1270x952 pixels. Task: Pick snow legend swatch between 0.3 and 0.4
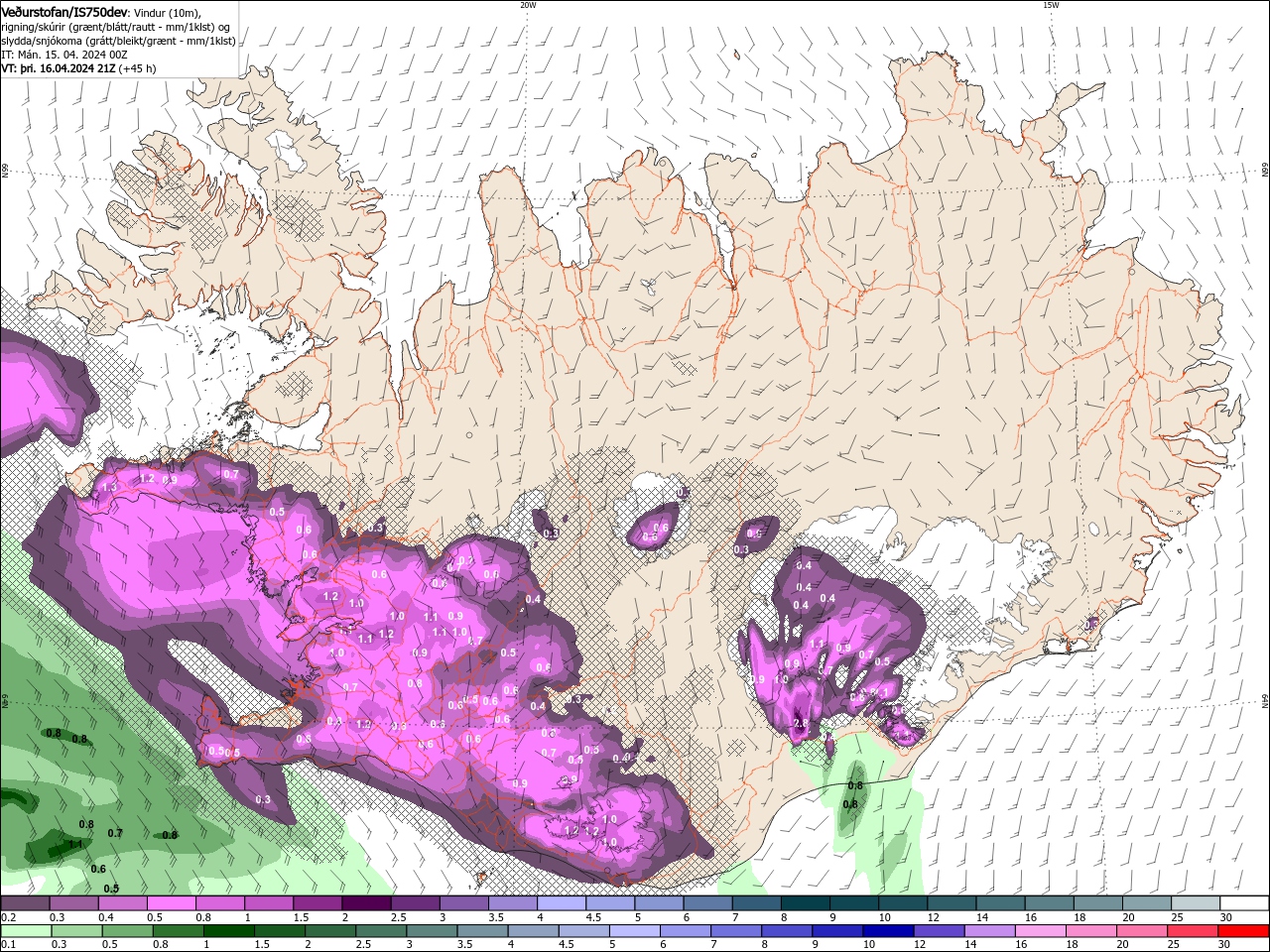click(x=74, y=903)
